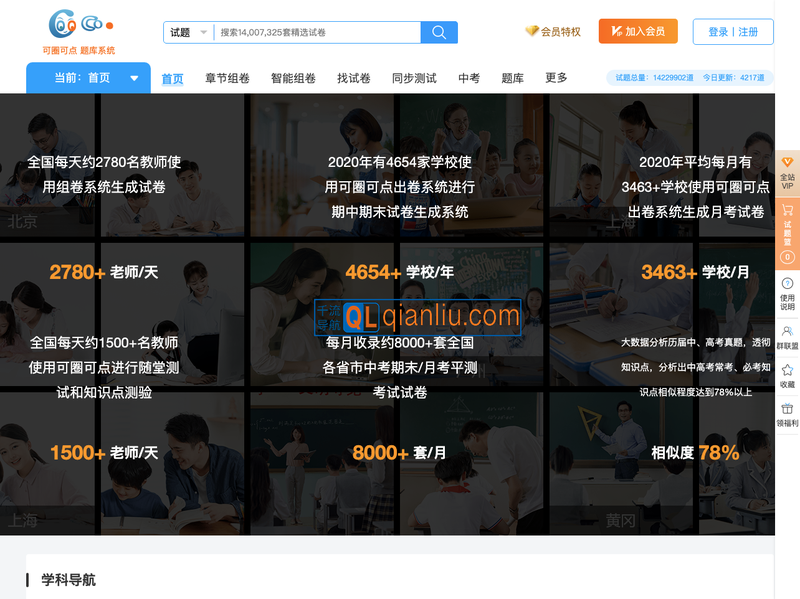Open the 更多 navigation menu
Screen dimensions: 800x599
tap(556, 78)
